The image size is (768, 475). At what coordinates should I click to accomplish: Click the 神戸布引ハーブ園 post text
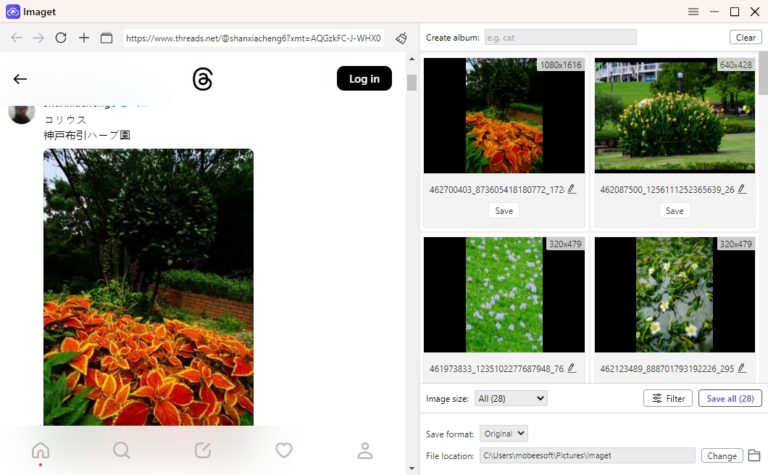(x=87, y=135)
